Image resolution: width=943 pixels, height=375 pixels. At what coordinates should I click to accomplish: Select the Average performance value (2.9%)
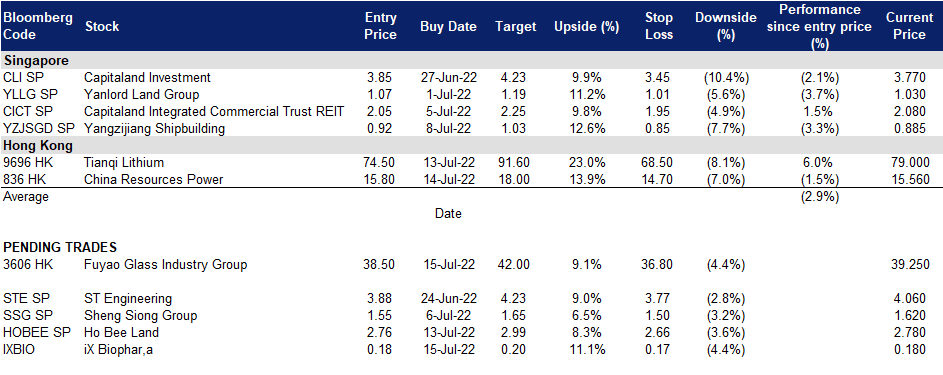[820, 197]
